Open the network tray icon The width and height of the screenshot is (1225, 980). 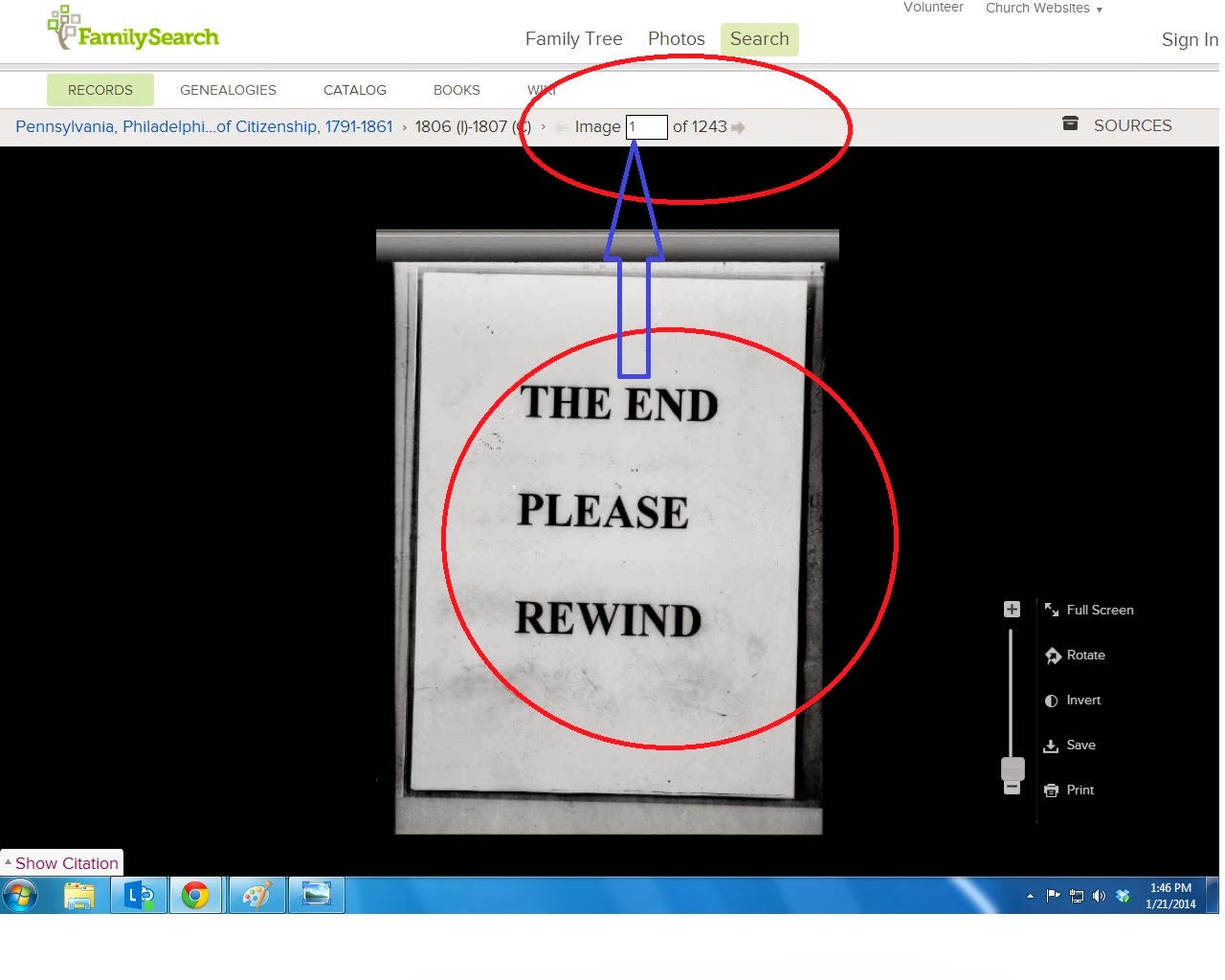coord(1076,897)
